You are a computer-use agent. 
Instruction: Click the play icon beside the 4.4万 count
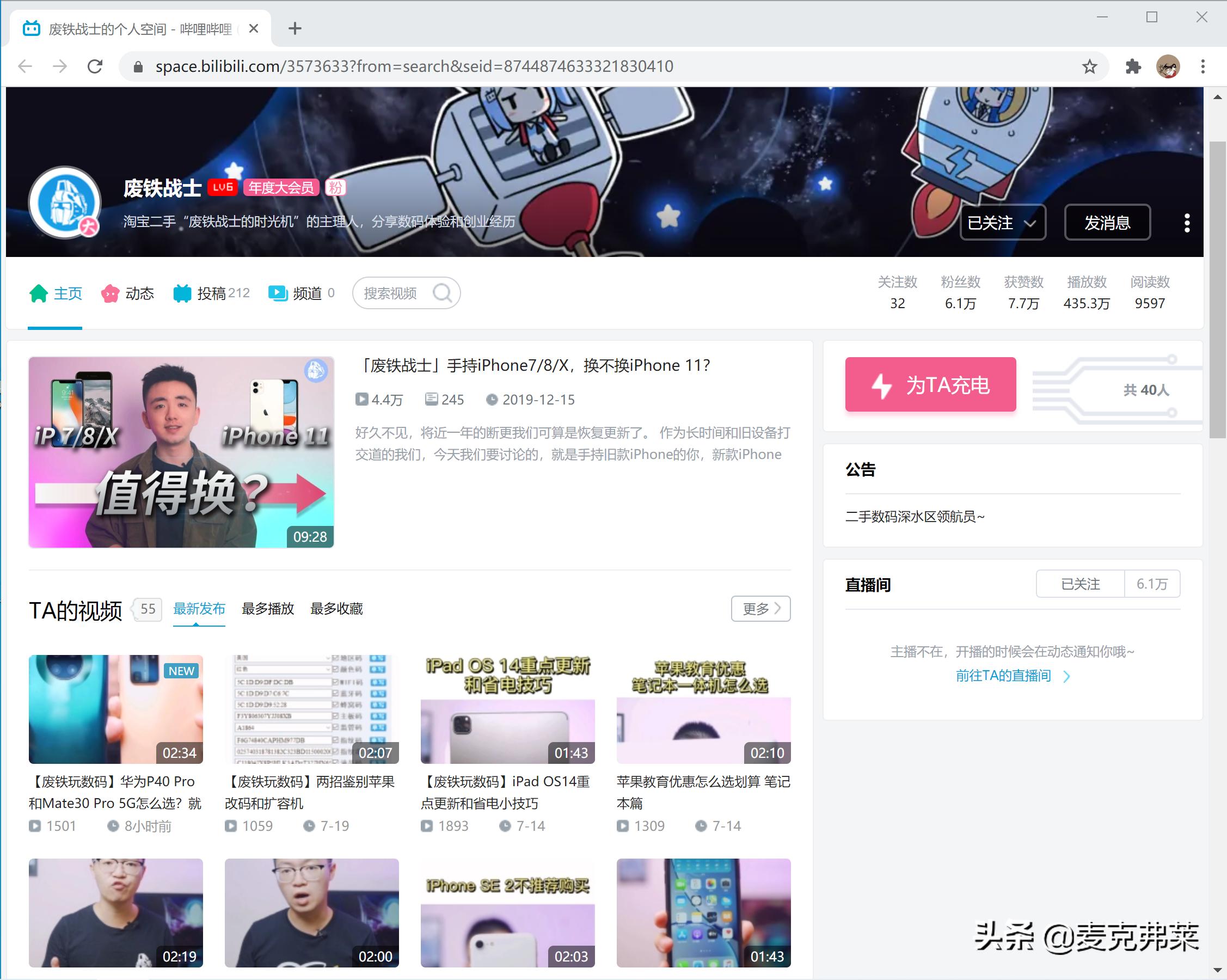point(362,399)
